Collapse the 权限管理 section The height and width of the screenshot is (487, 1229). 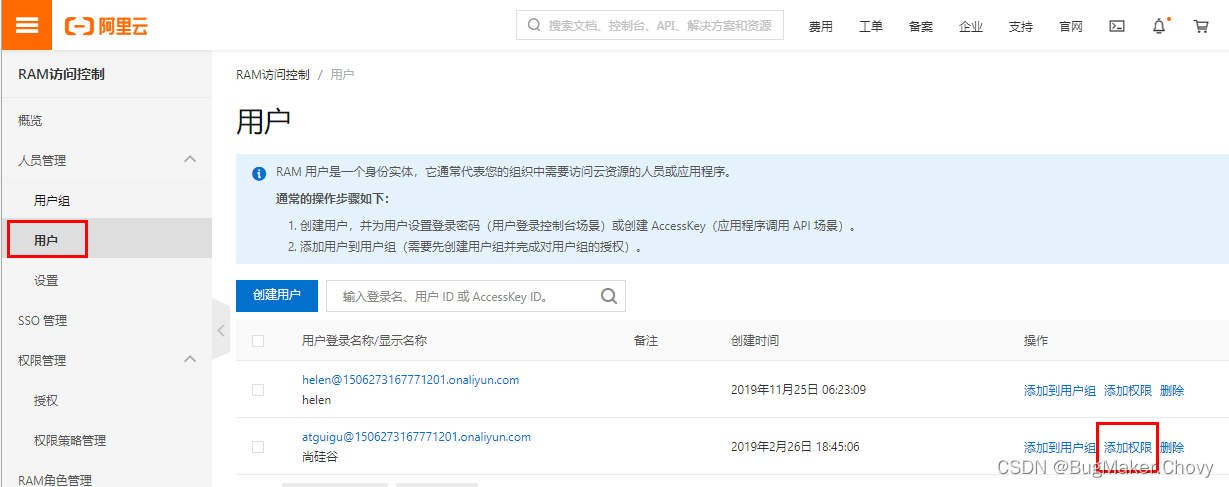coord(190,359)
